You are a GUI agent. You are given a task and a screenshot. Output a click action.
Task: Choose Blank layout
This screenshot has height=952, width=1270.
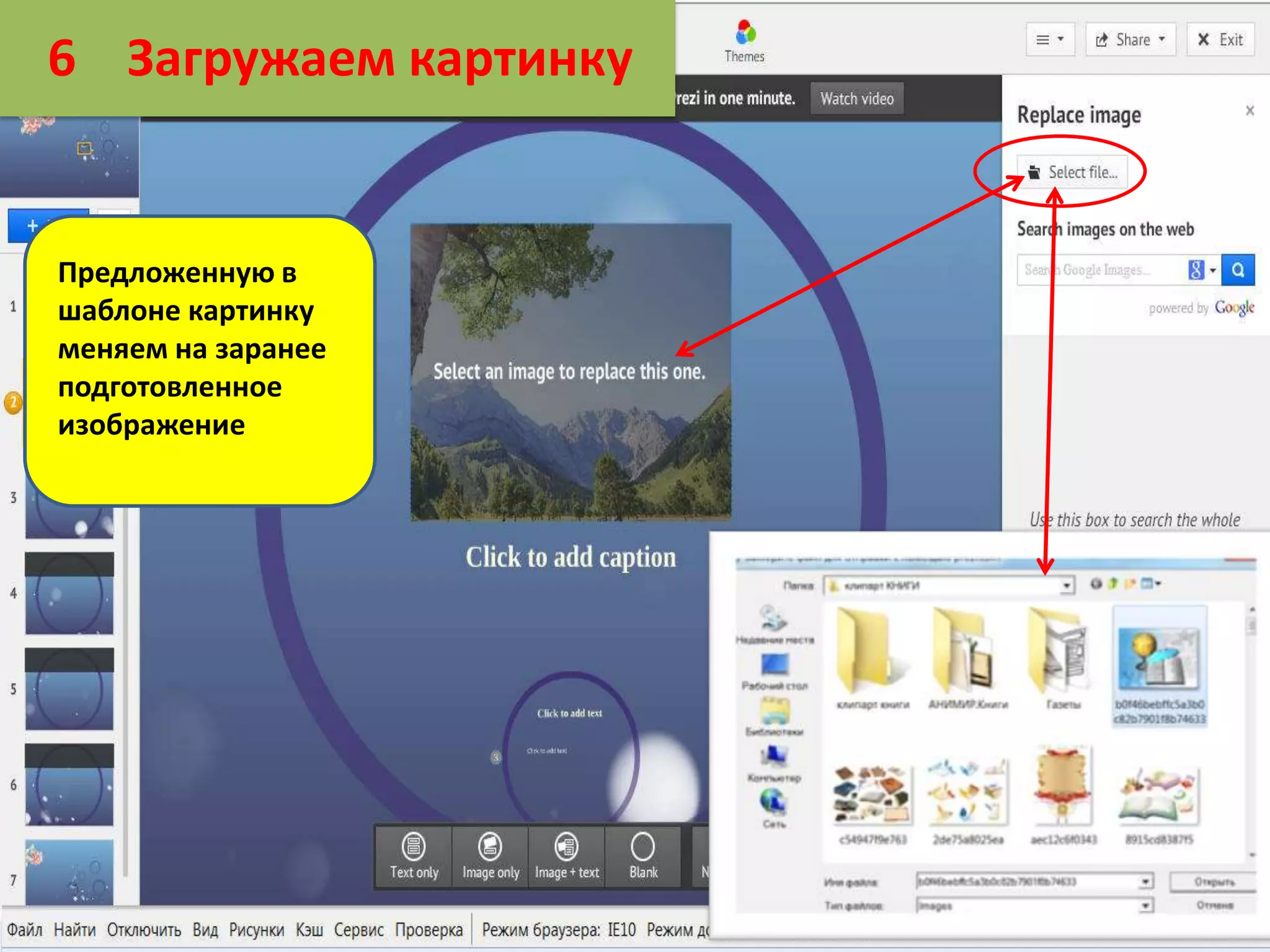click(x=643, y=857)
